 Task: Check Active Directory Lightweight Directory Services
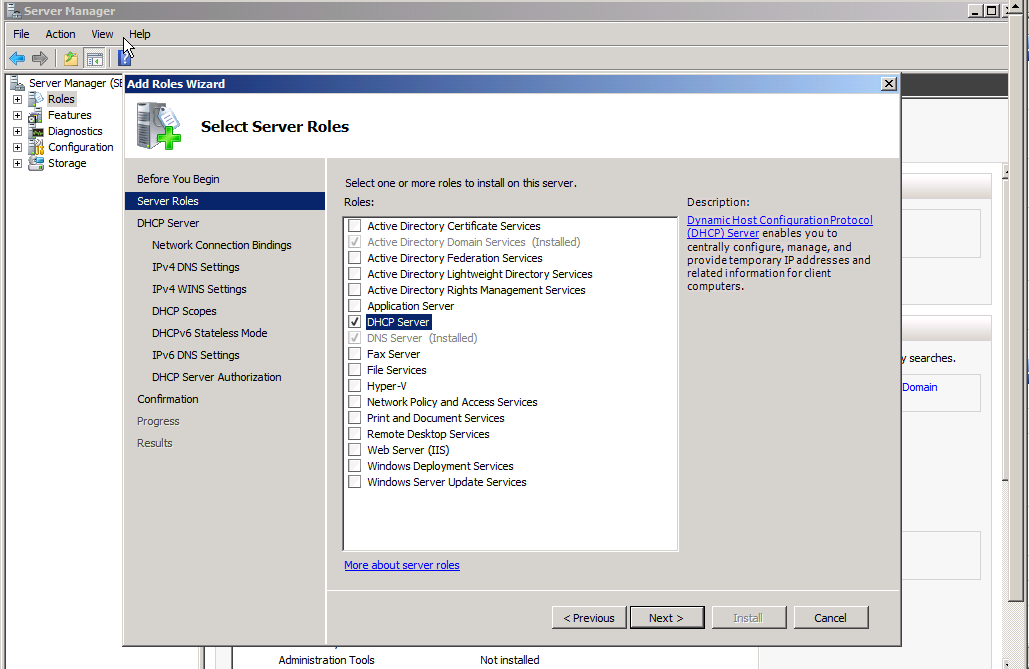pyautogui.click(x=354, y=274)
